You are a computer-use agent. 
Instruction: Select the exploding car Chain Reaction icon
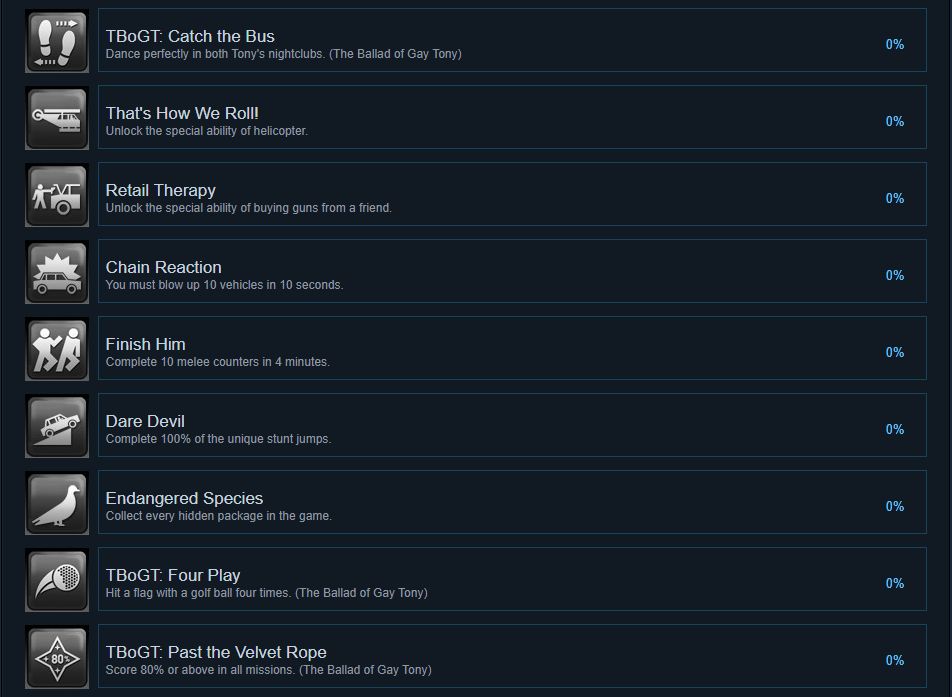(x=57, y=272)
